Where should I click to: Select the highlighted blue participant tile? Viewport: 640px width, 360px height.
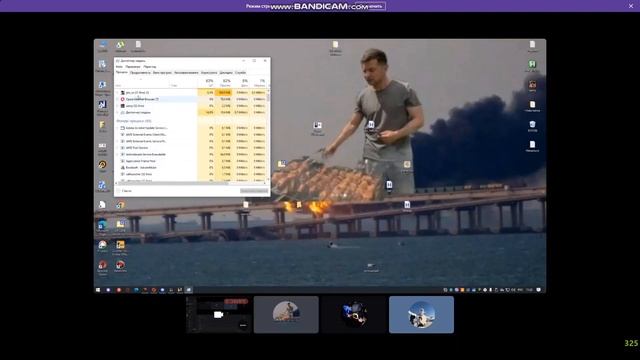coord(421,315)
